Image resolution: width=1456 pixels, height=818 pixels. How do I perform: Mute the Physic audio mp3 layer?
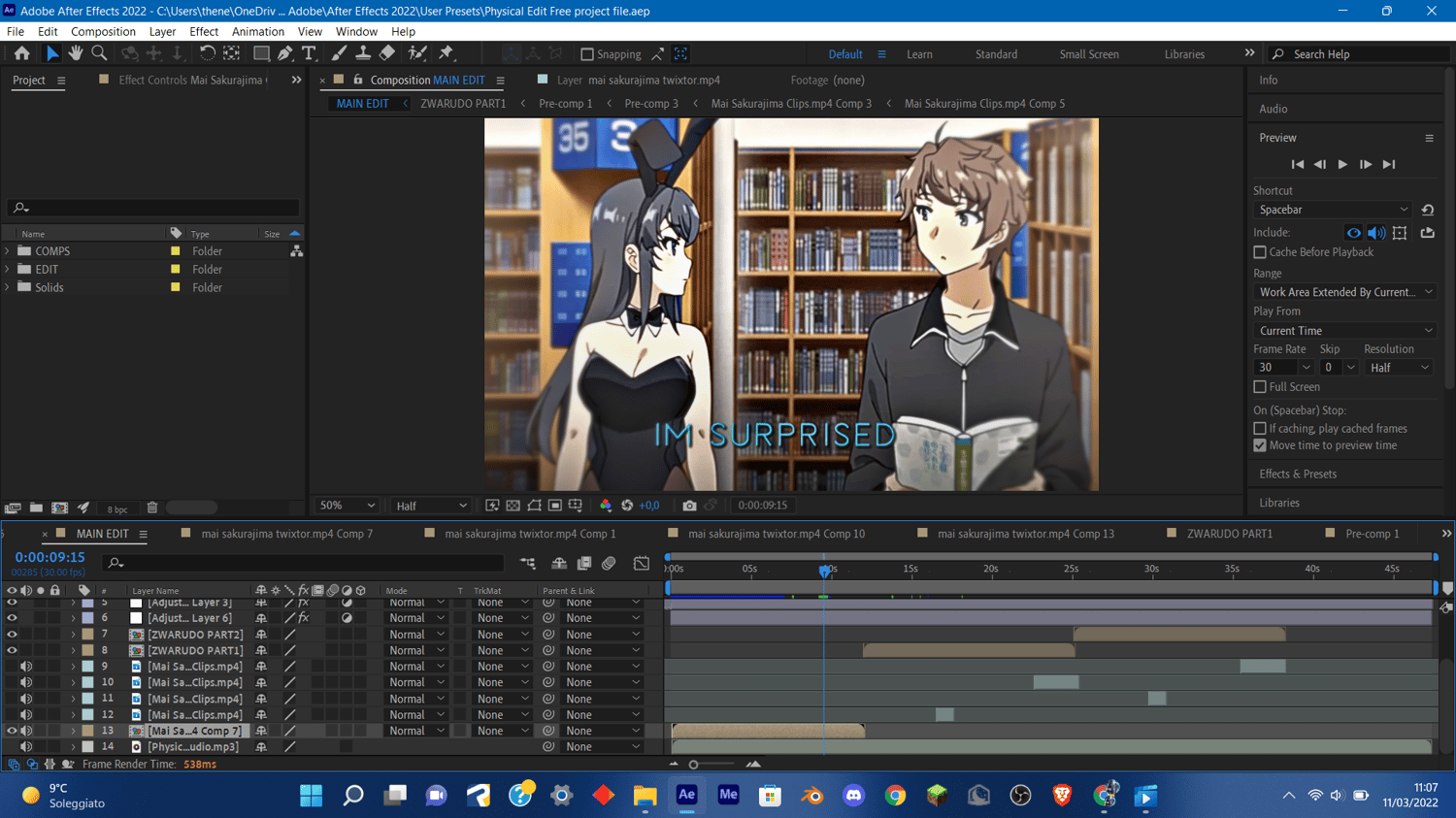[26, 747]
